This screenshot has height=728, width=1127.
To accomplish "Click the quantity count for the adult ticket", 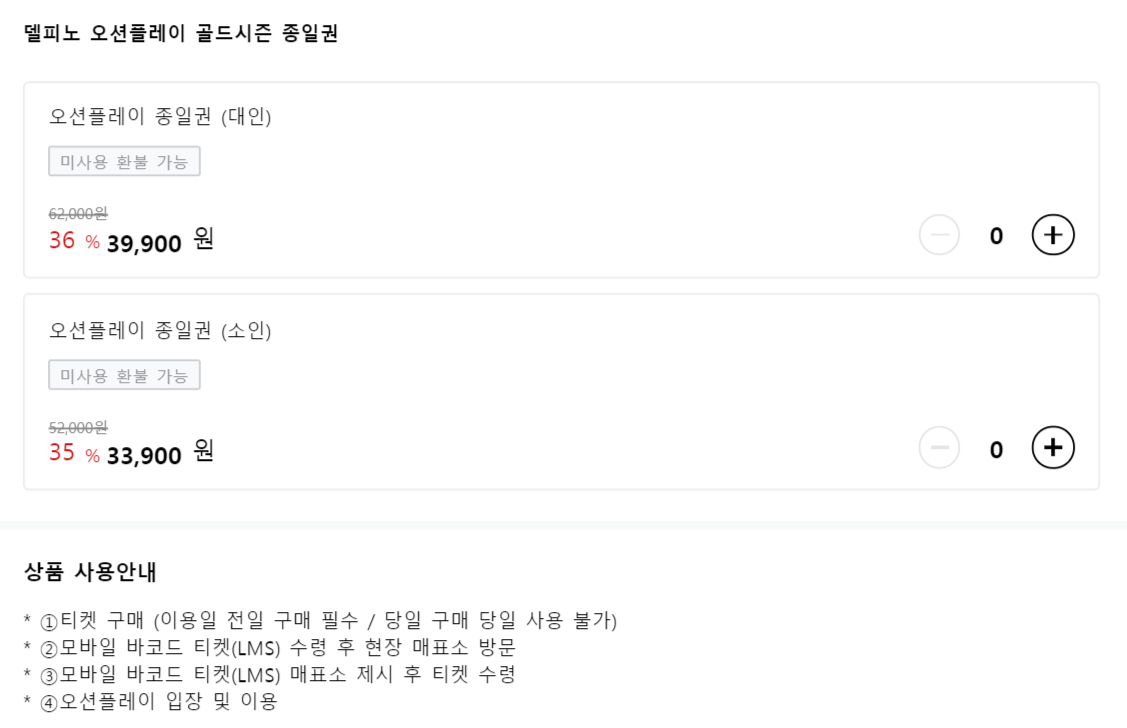I will point(998,235).
